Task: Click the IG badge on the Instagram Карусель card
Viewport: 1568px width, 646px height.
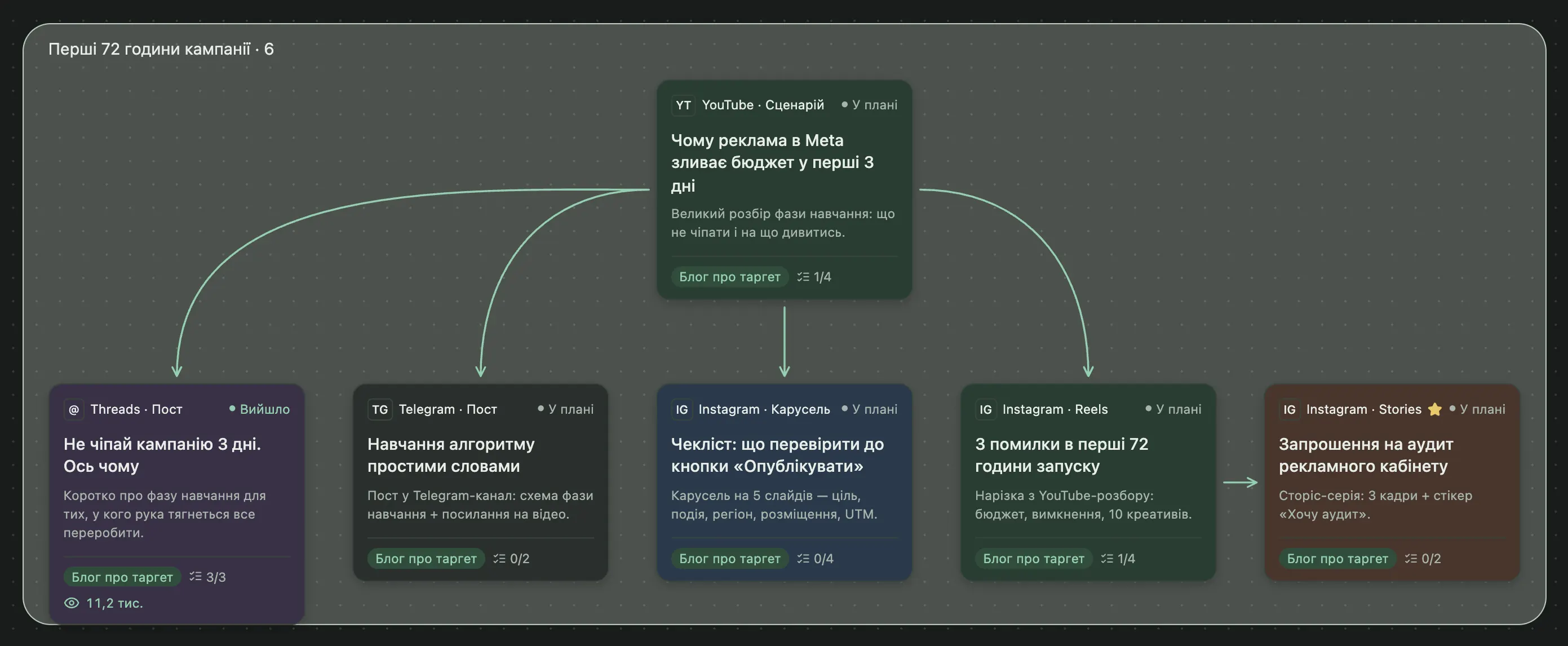Action: click(x=682, y=409)
